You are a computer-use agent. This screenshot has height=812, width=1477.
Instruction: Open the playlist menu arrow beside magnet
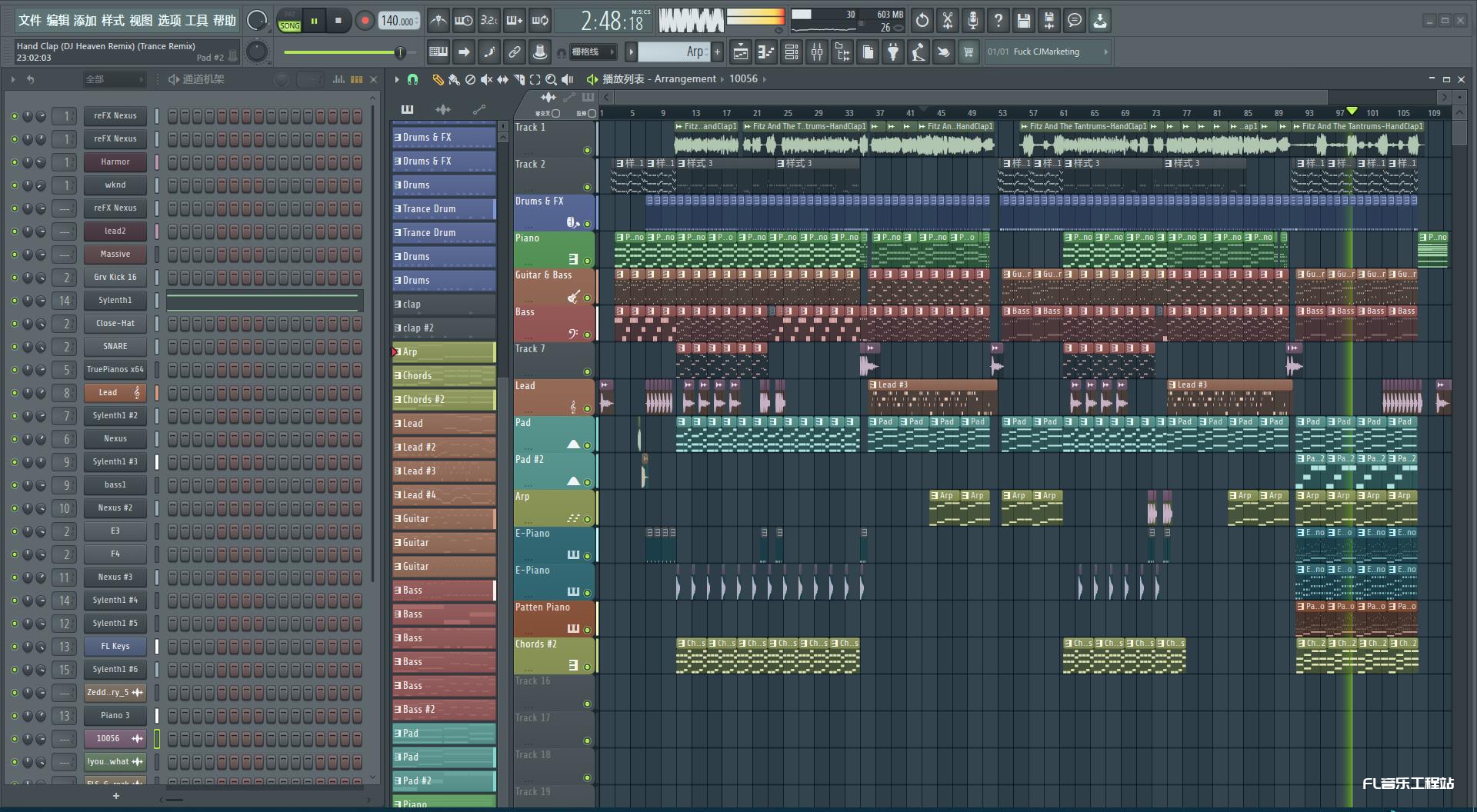point(397,79)
